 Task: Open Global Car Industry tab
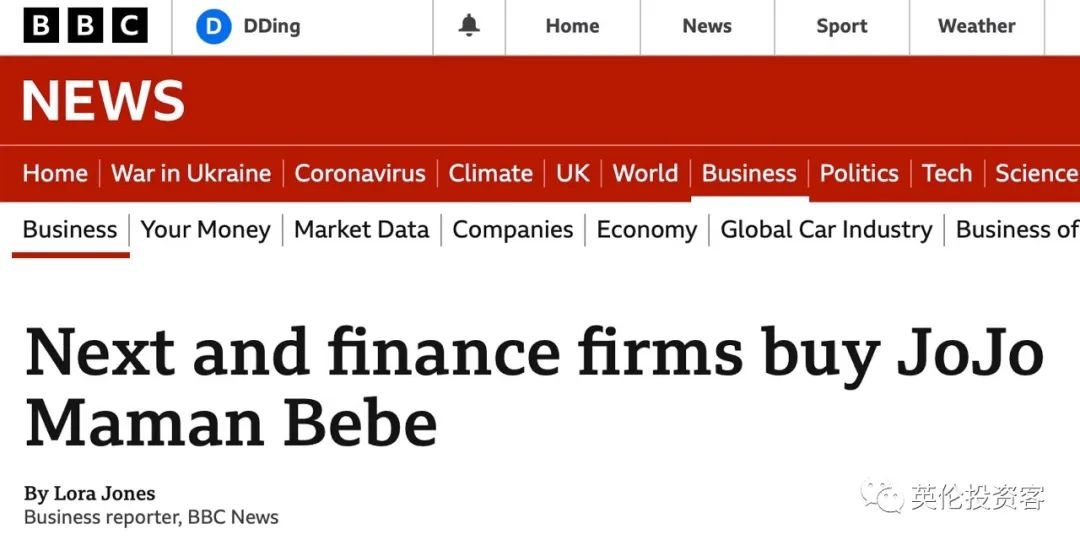[x=826, y=230]
